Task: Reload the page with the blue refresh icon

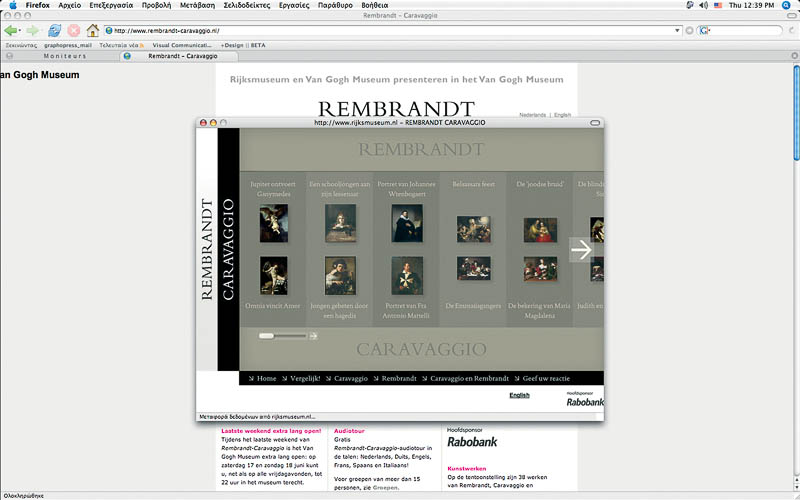Action: pos(54,31)
